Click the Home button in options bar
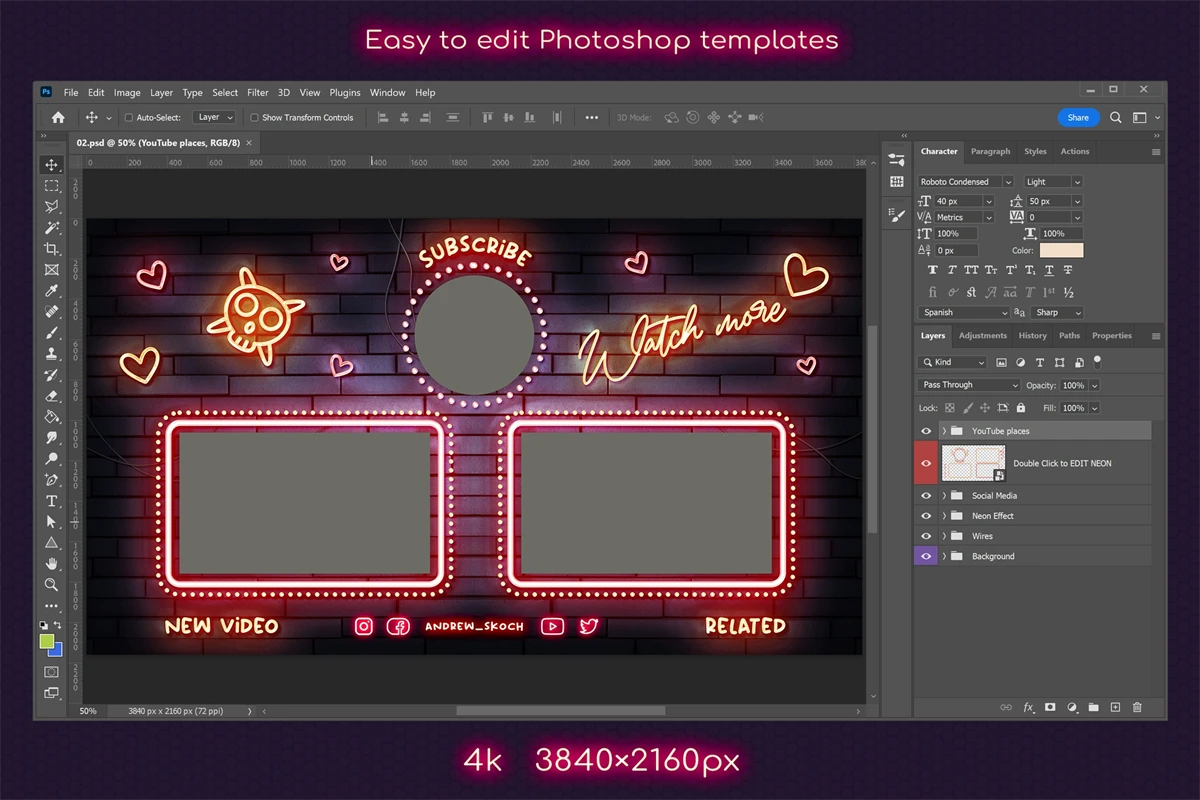 tap(58, 118)
